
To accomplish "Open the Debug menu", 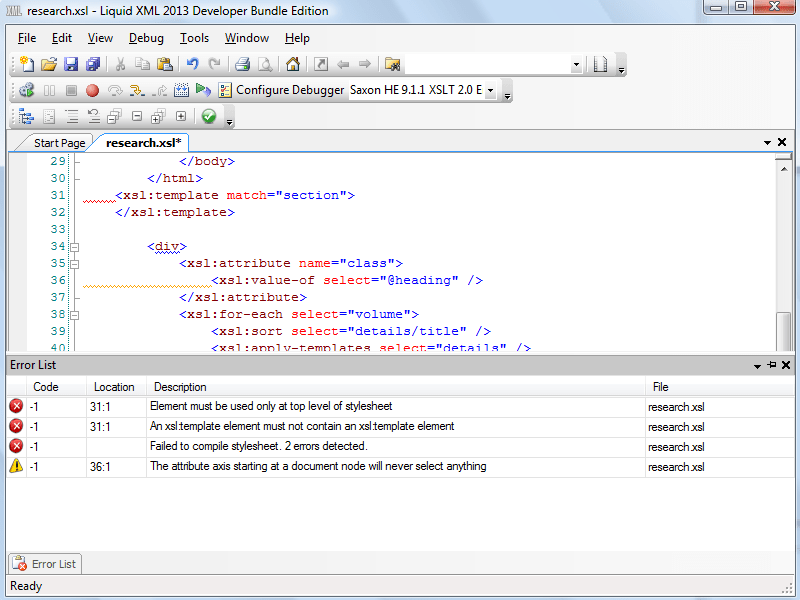I will coord(146,38).
